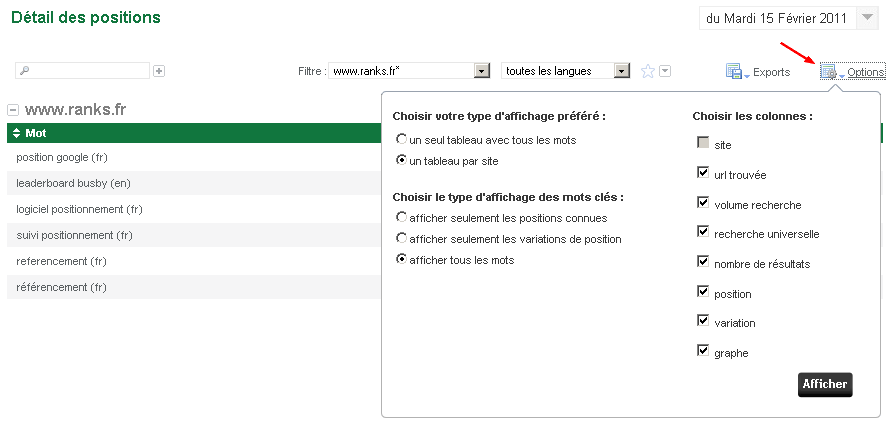
Task: Click the Exports table icon
Action: 734,72
